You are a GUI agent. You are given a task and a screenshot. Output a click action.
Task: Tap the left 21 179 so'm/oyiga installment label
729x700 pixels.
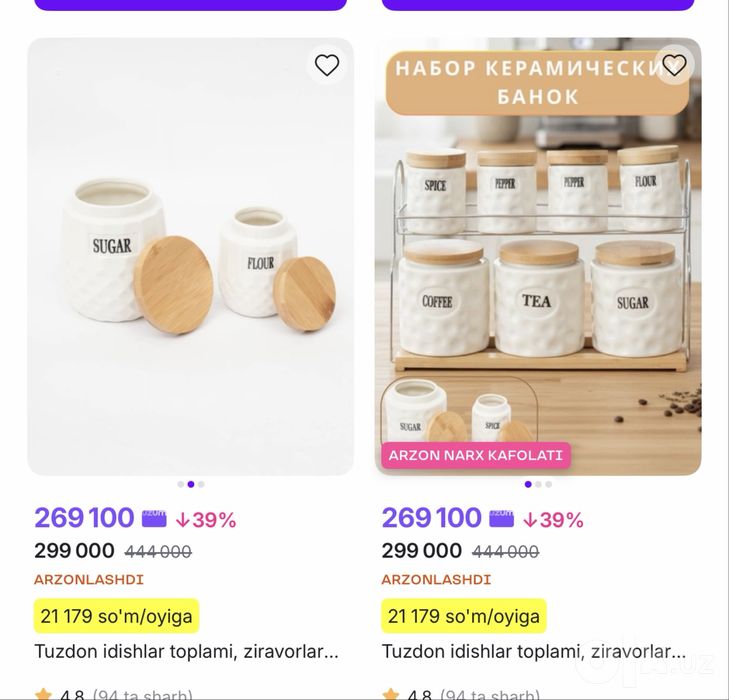point(116,616)
